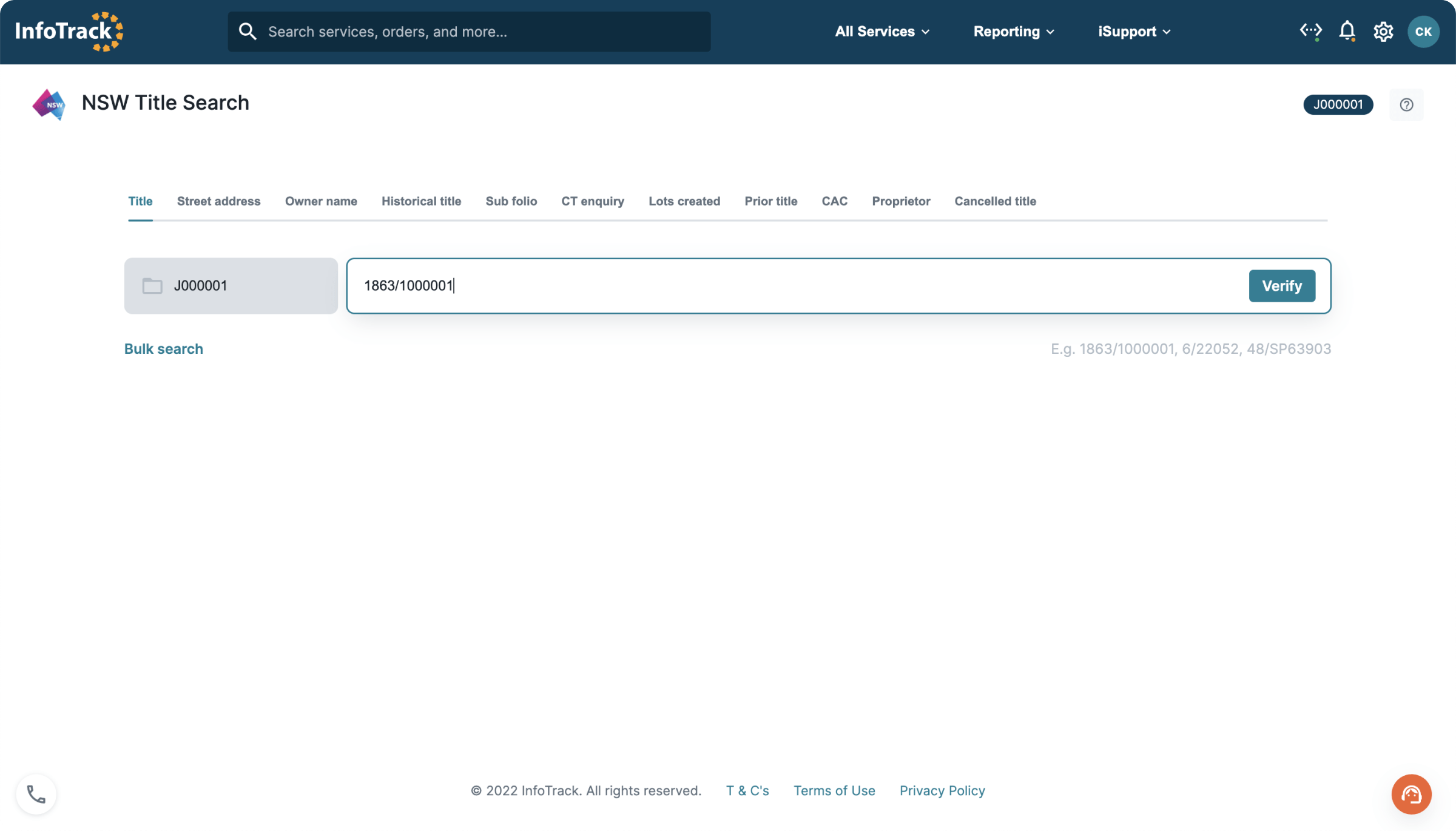1456x831 pixels.
Task: Click the magnifier search icon
Action: point(248,32)
